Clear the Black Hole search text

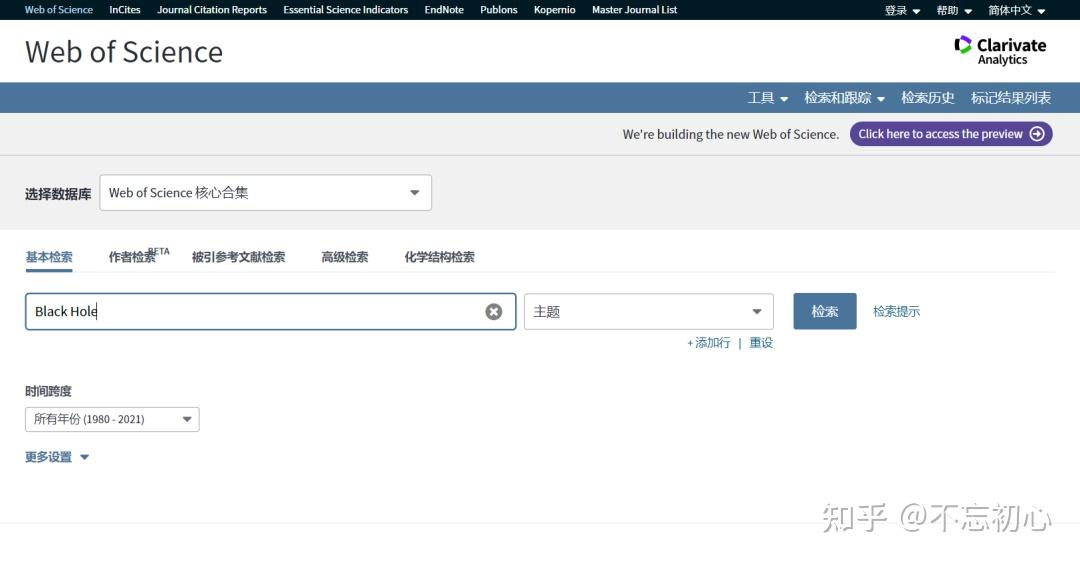pyautogui.click(x=493, y=311)
